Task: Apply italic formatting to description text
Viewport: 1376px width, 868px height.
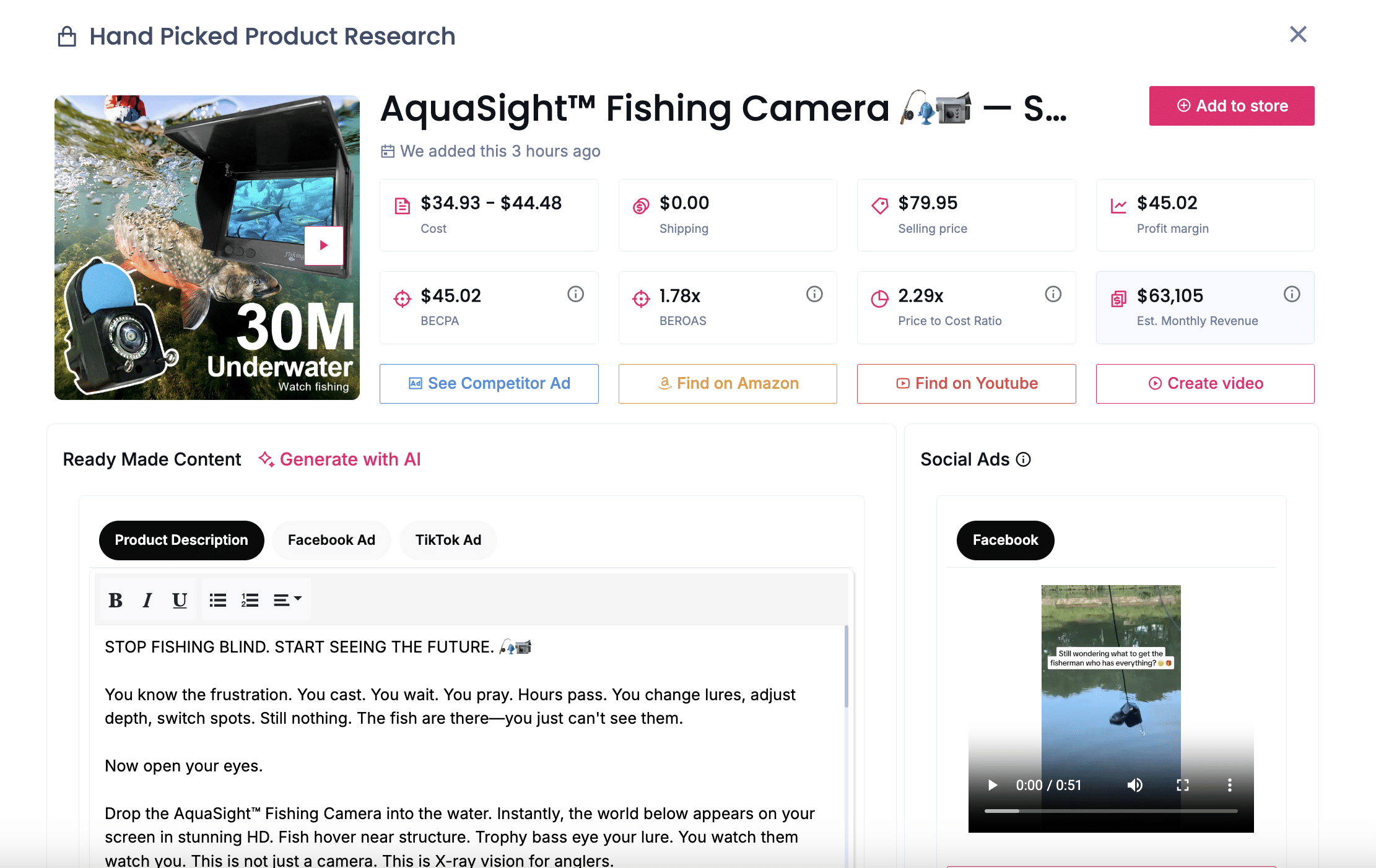Action: pos(147,599)
